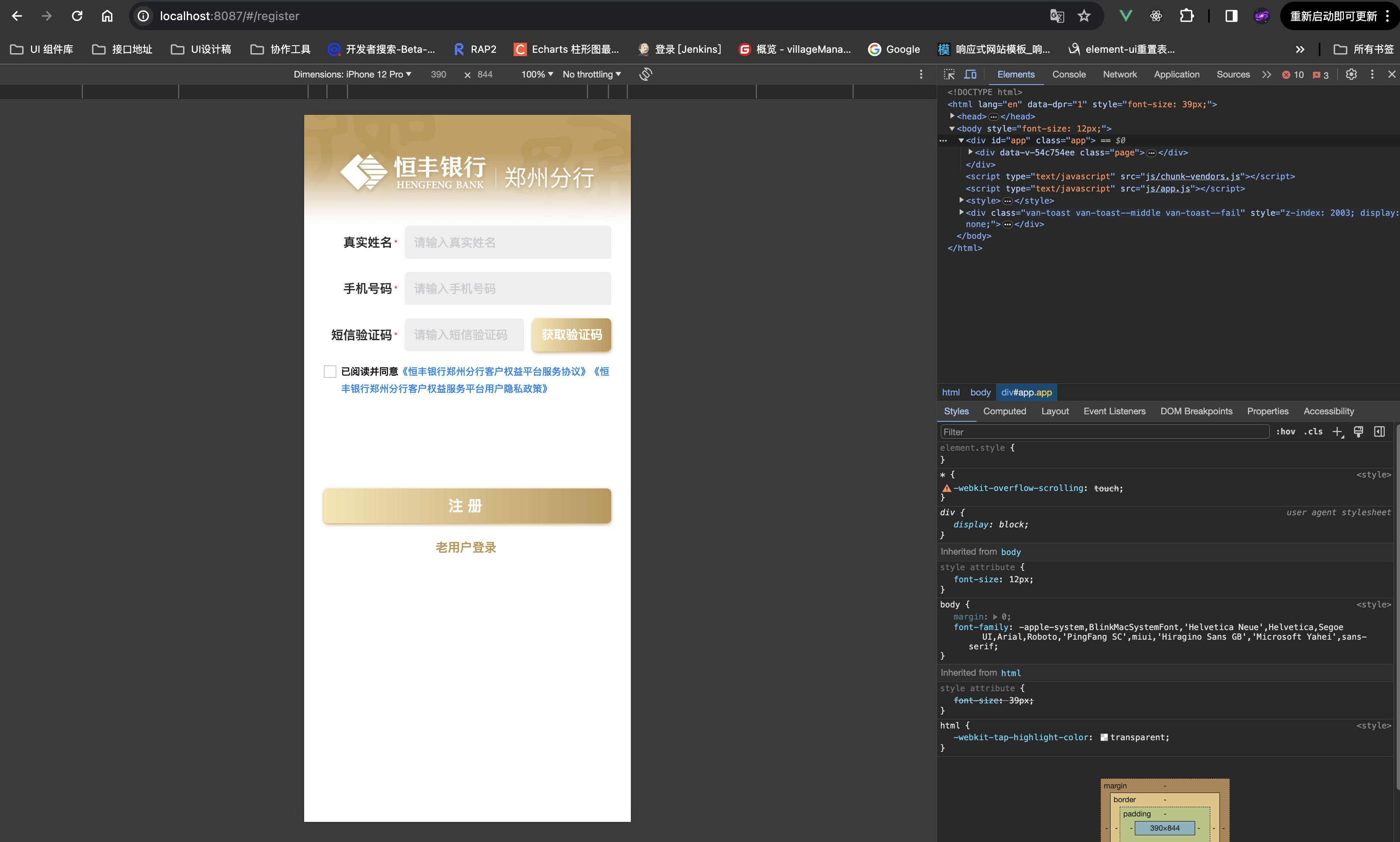This screenshot has width=1400, height=842.
Task: Open the Google bookmark
Action: coord(894,49)
